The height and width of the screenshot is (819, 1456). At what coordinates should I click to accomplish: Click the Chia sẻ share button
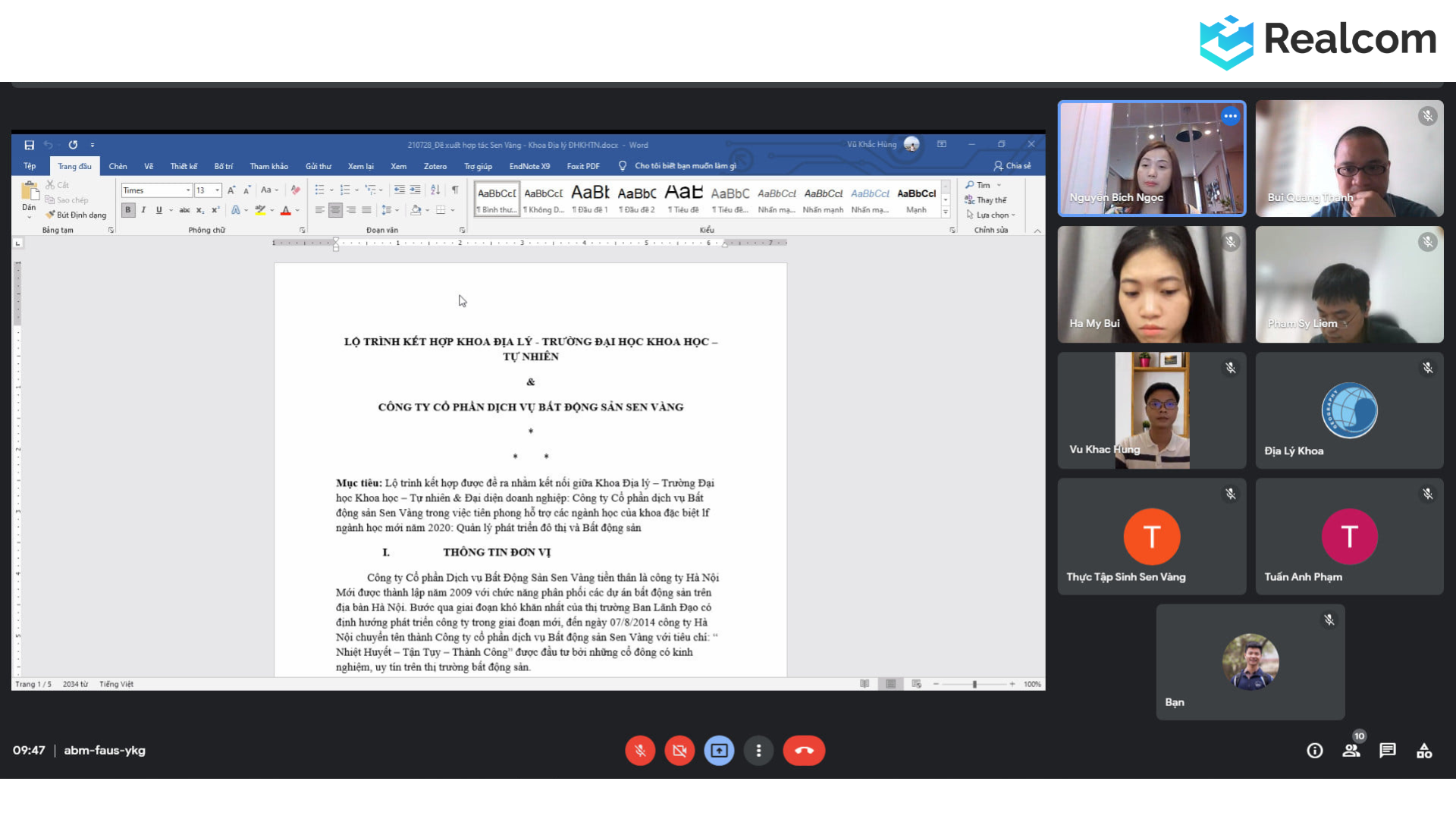(x=1012, y=166)
